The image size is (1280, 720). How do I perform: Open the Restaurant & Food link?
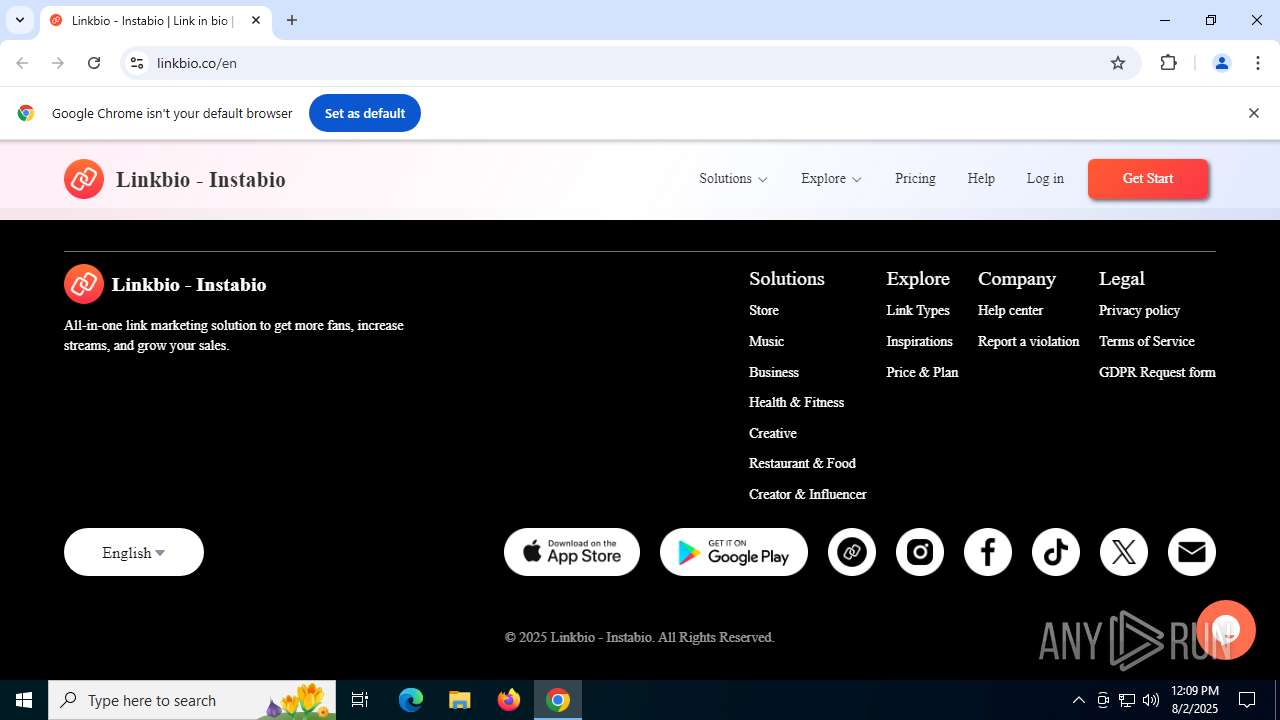pos(802,463)
